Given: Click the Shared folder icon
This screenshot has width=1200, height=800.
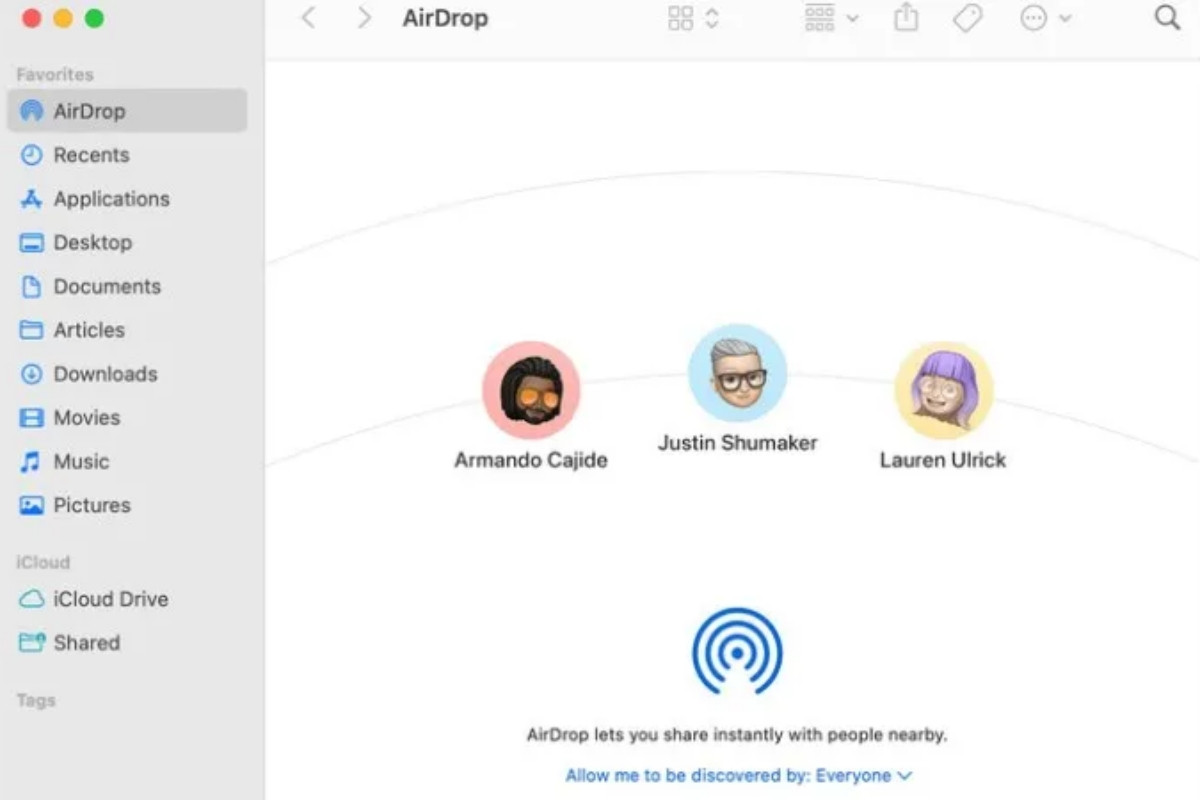Looking at the screenshot, I should coord(32,643).
